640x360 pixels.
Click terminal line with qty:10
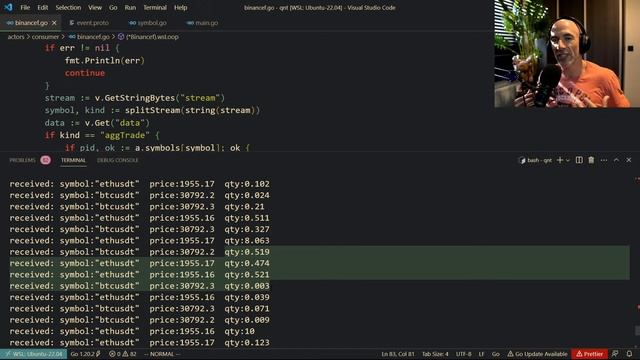pyautogui.click(x=132, y=331)
